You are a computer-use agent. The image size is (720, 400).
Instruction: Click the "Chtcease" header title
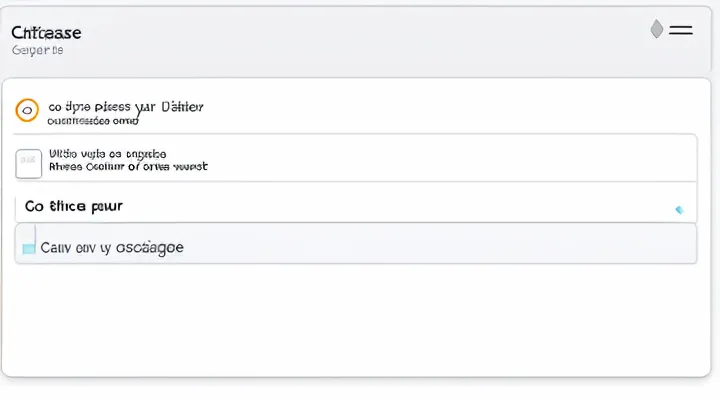point(46,32)
